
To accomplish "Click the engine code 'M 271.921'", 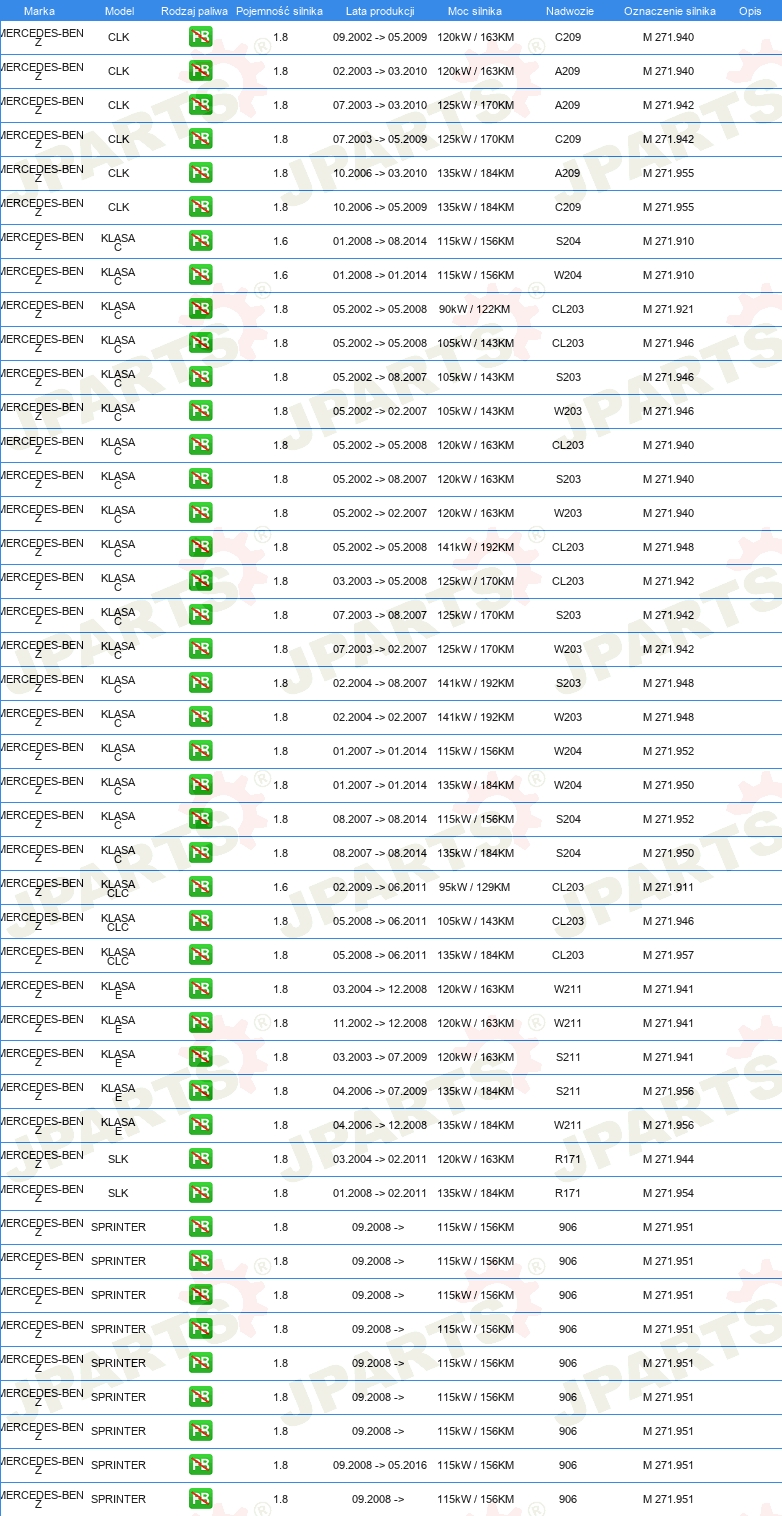I will [x=668, y=310].
